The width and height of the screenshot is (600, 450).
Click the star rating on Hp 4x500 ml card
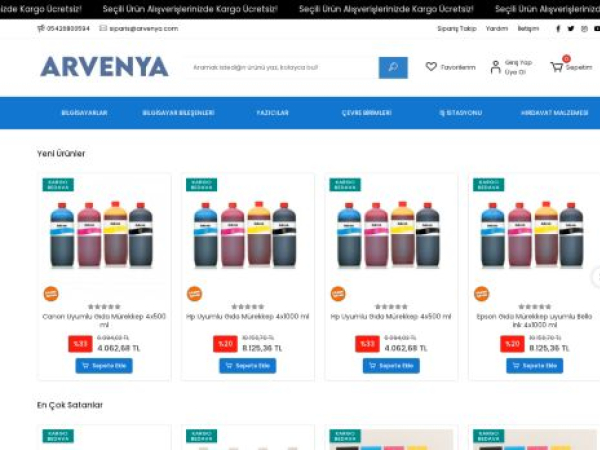(x=391, y=307)
